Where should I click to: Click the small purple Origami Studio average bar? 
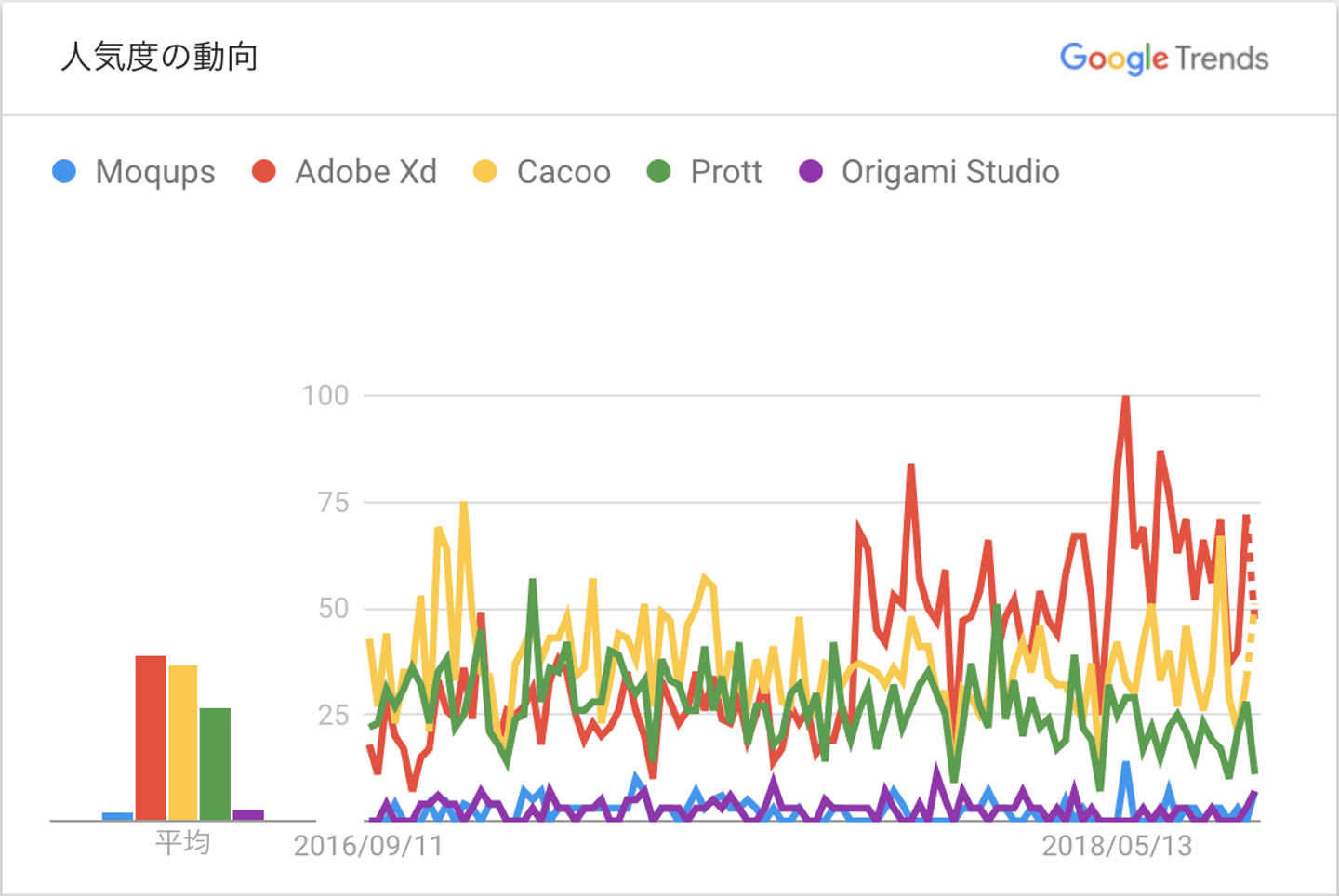point(248,815)
